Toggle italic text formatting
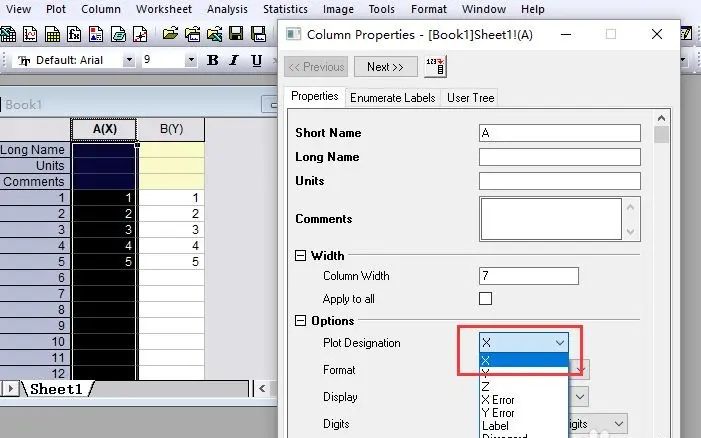Viewport: 701px width, 438px height. [x=234, y=60]
